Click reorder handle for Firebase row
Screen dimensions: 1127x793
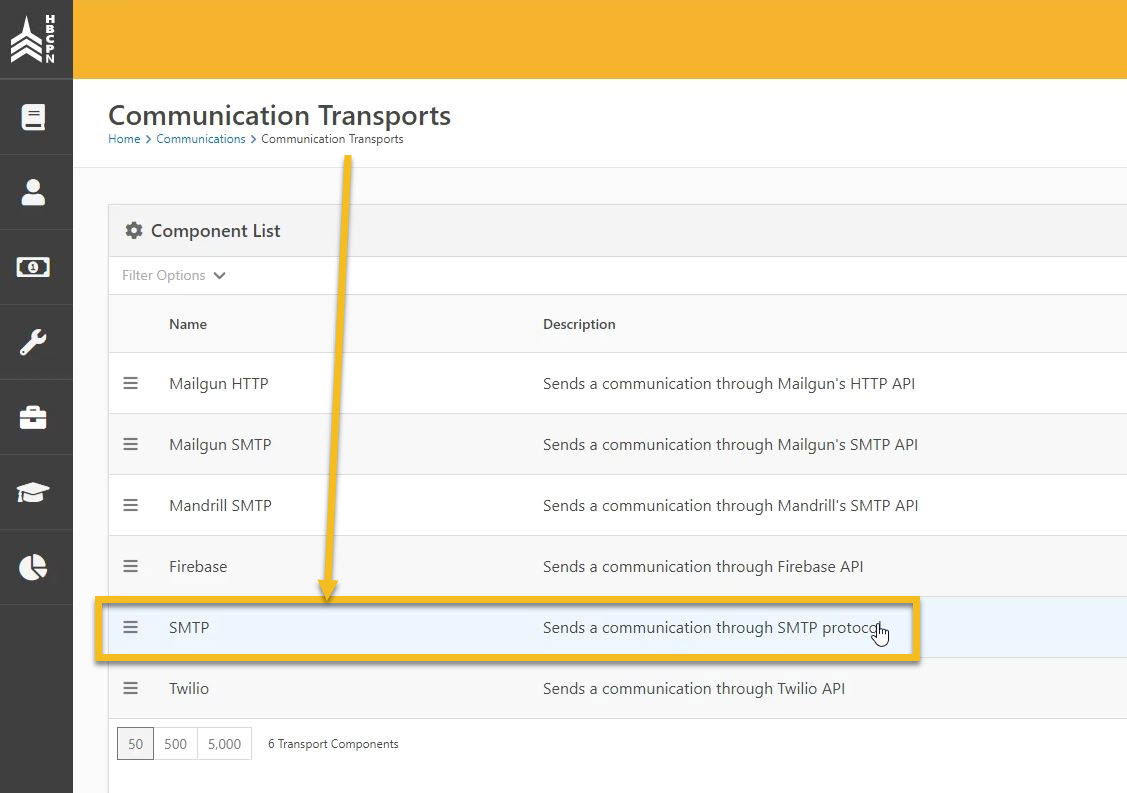(x=130, y=567)
